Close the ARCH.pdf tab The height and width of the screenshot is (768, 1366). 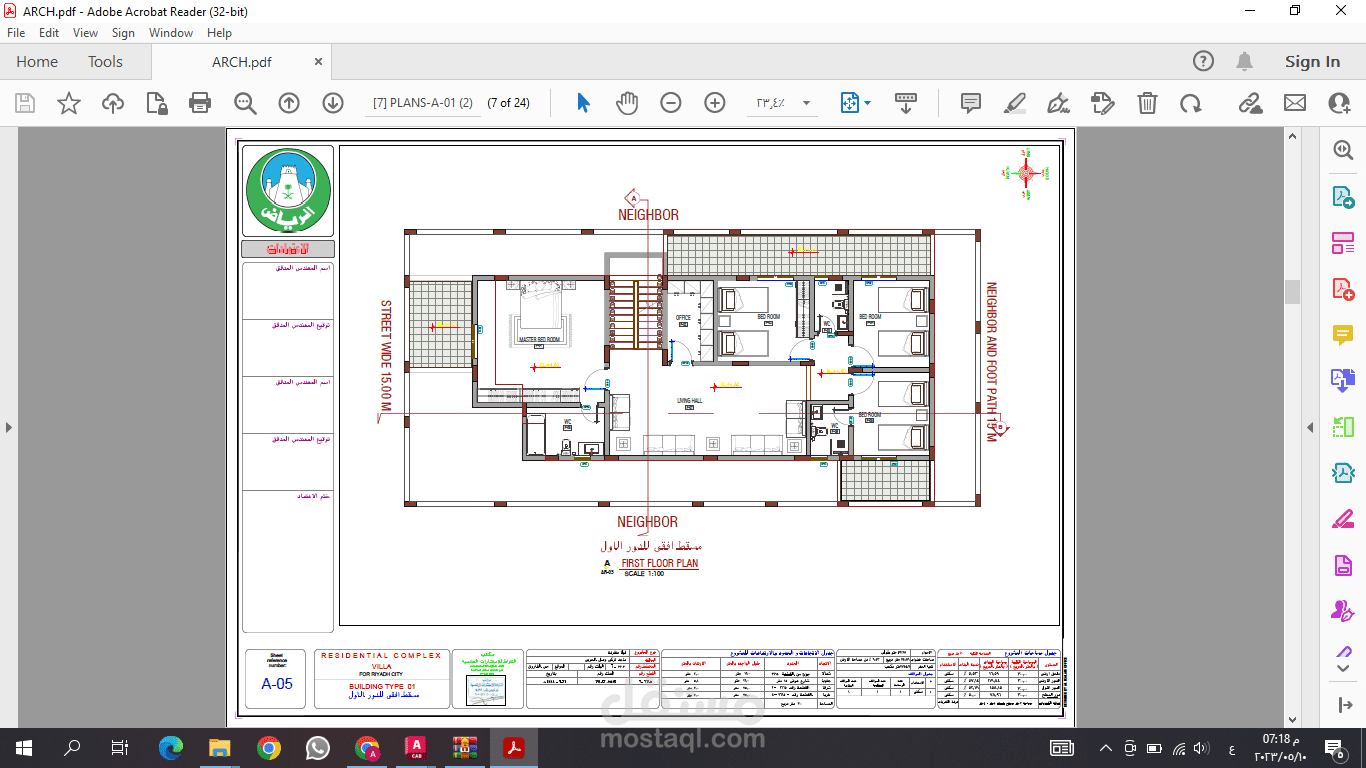(x=319, y=62)
